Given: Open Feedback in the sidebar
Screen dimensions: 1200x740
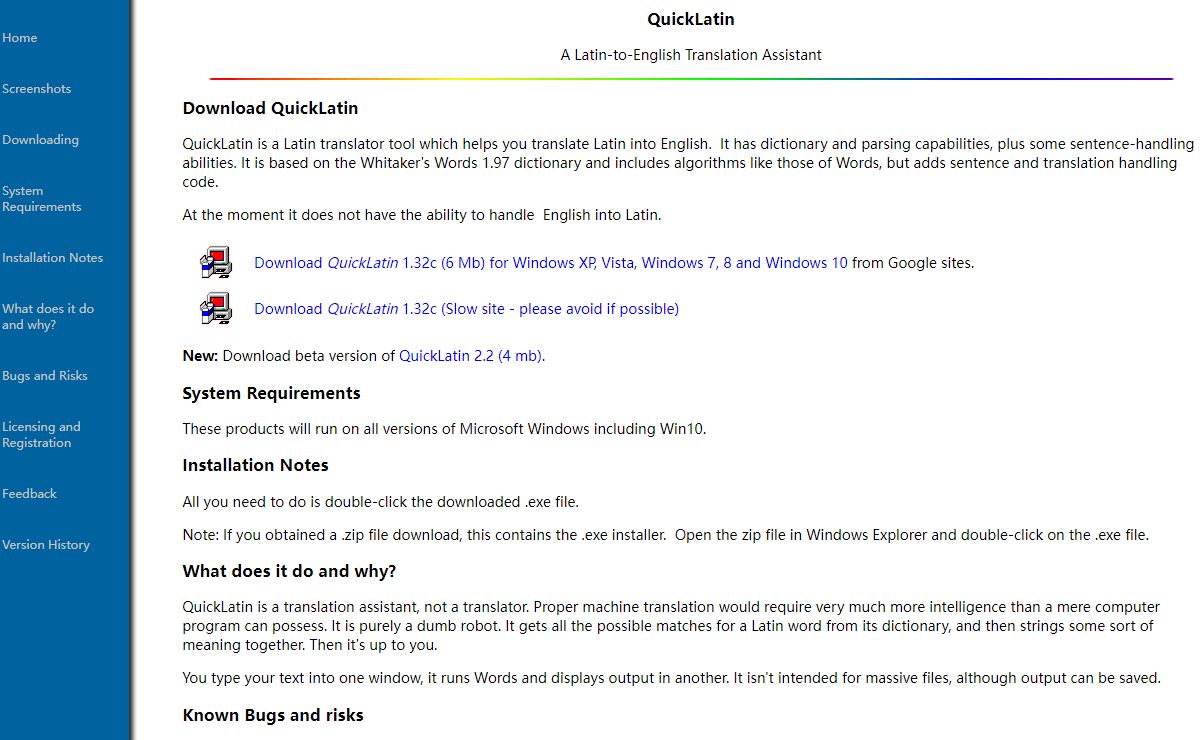Looking at the screenshot, I should (x=30, y=494).
